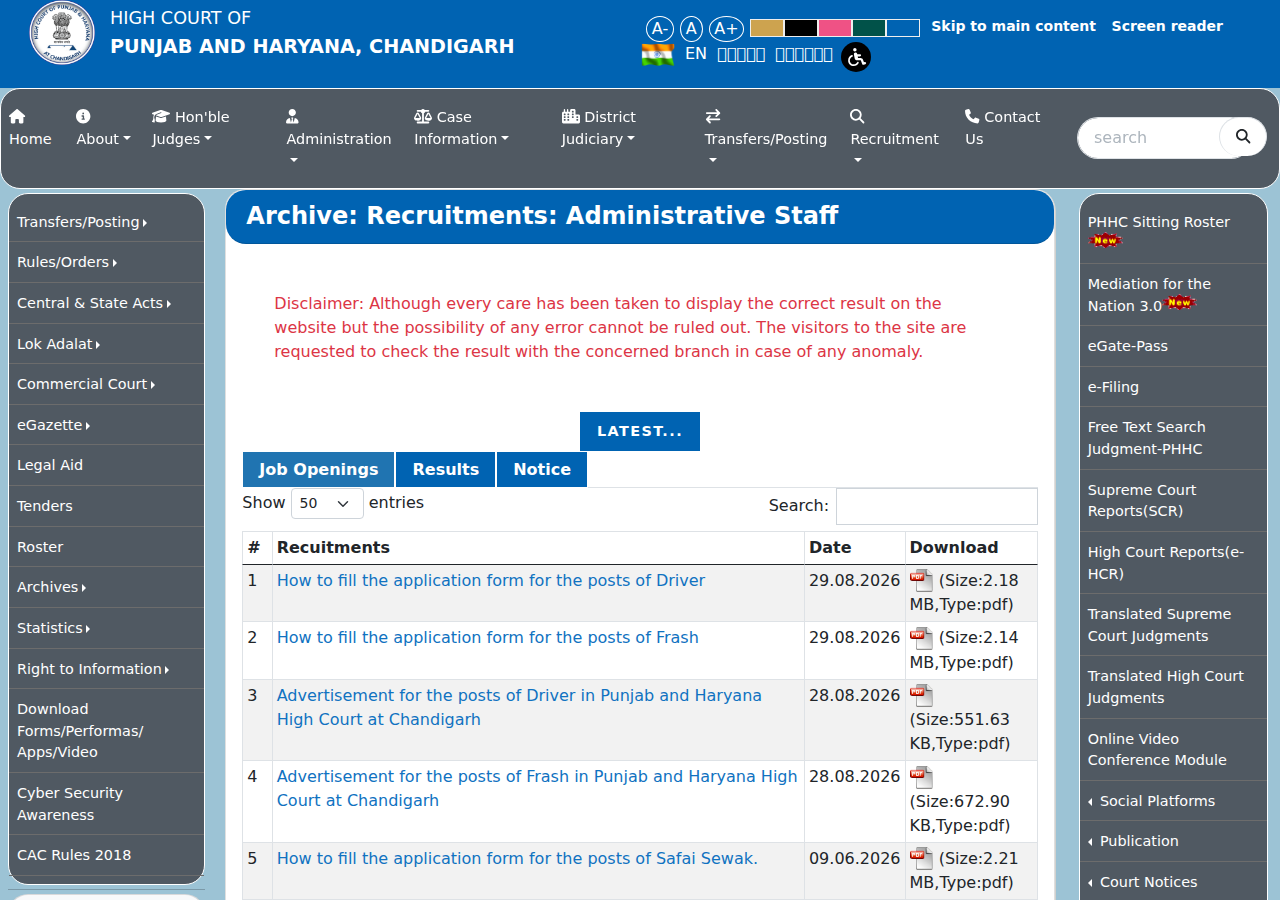Screen dimensions: 1280x900
Task: Select the pink color theme swatch
Action: click(x=835, y=28)
